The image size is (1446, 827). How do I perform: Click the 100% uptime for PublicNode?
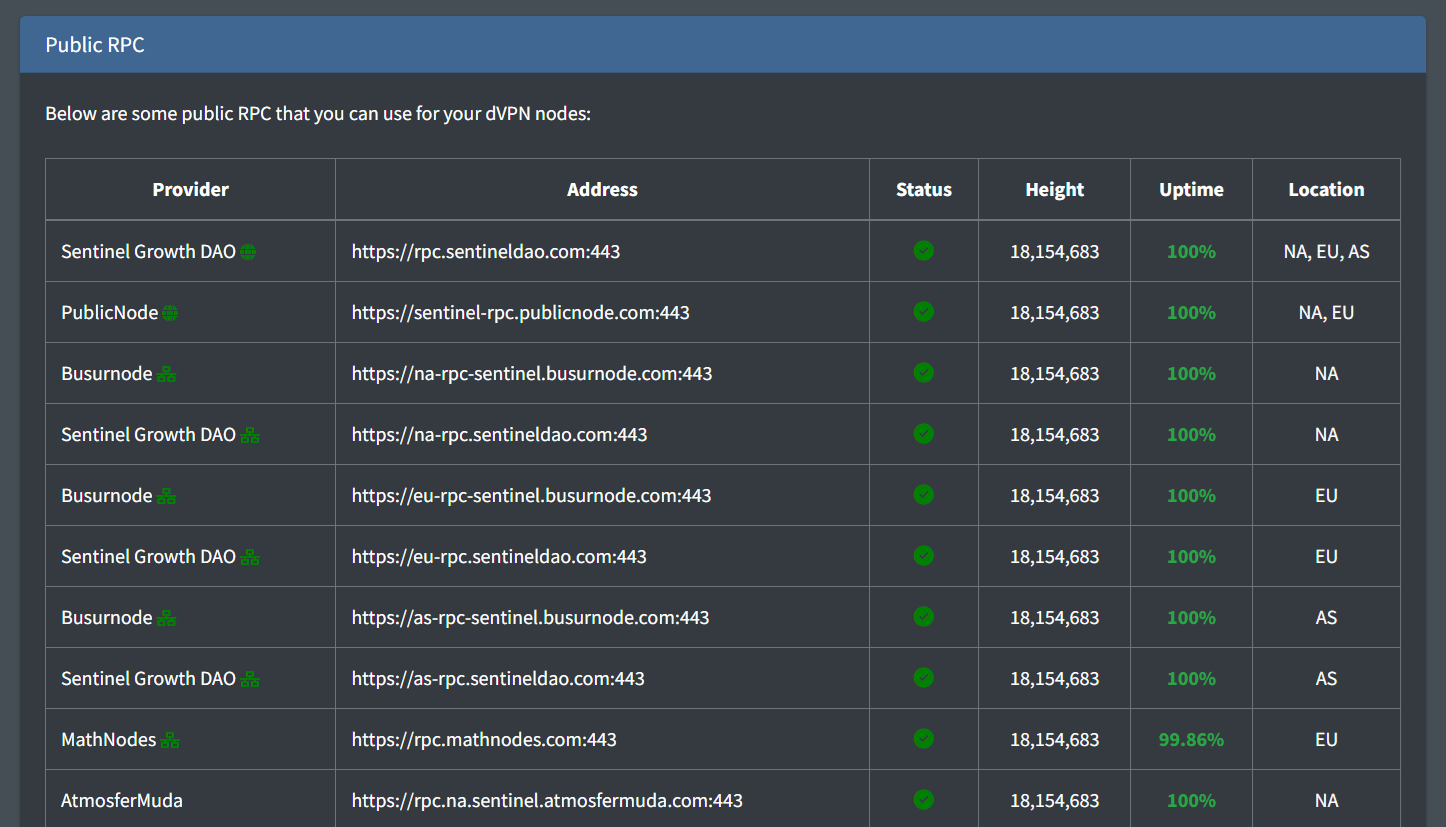pos(1192,313)
